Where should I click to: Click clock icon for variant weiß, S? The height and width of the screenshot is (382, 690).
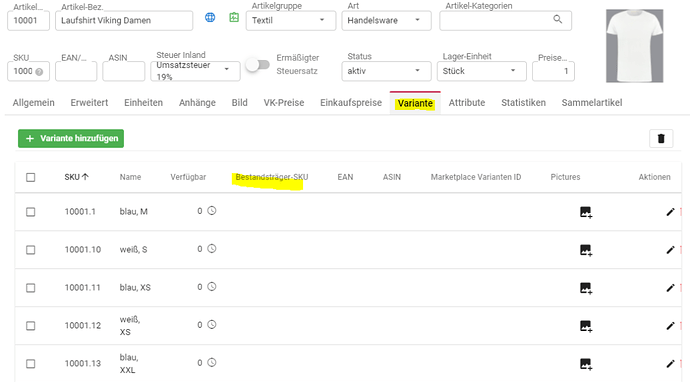point(212,249)
